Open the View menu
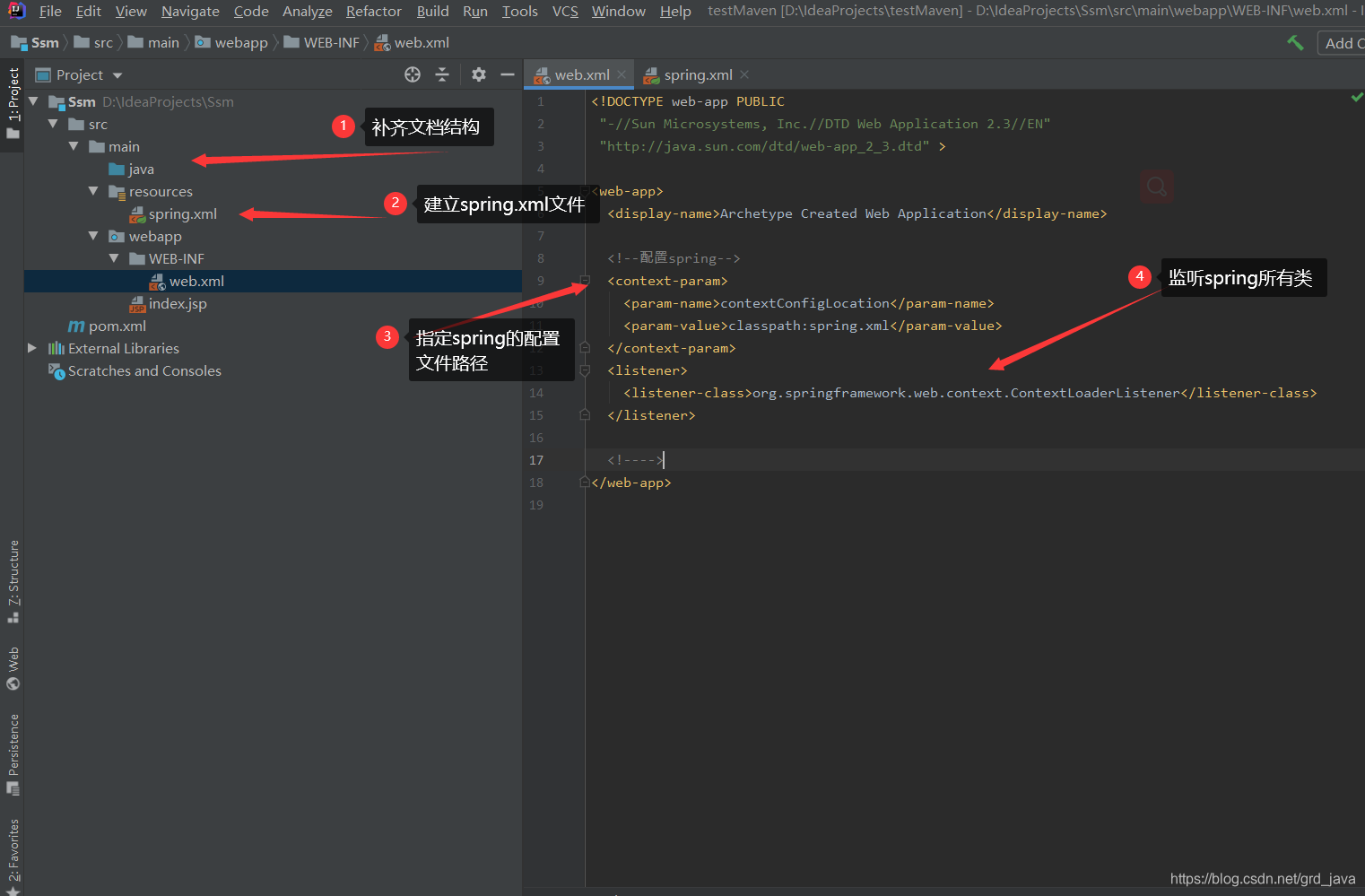The height and width of the screenshot is (896, 1365). [x=131, y=11]
